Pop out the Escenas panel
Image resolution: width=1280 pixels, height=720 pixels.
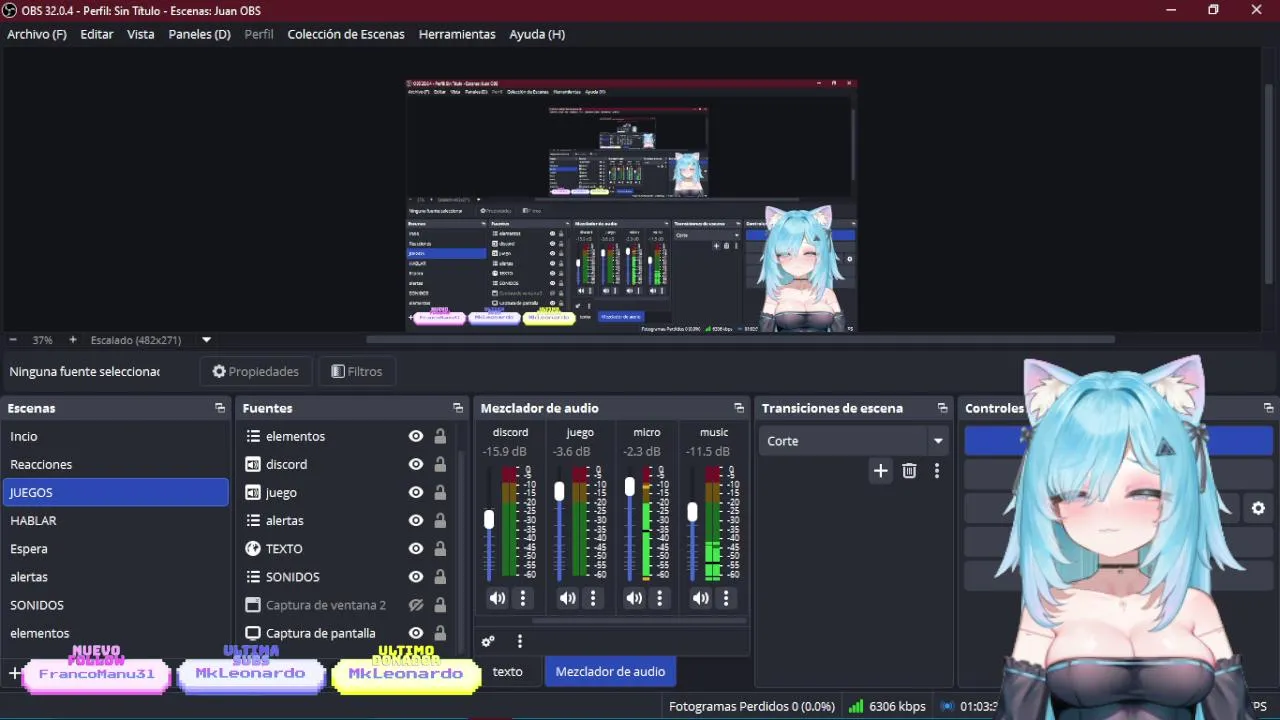pos(220,408)
